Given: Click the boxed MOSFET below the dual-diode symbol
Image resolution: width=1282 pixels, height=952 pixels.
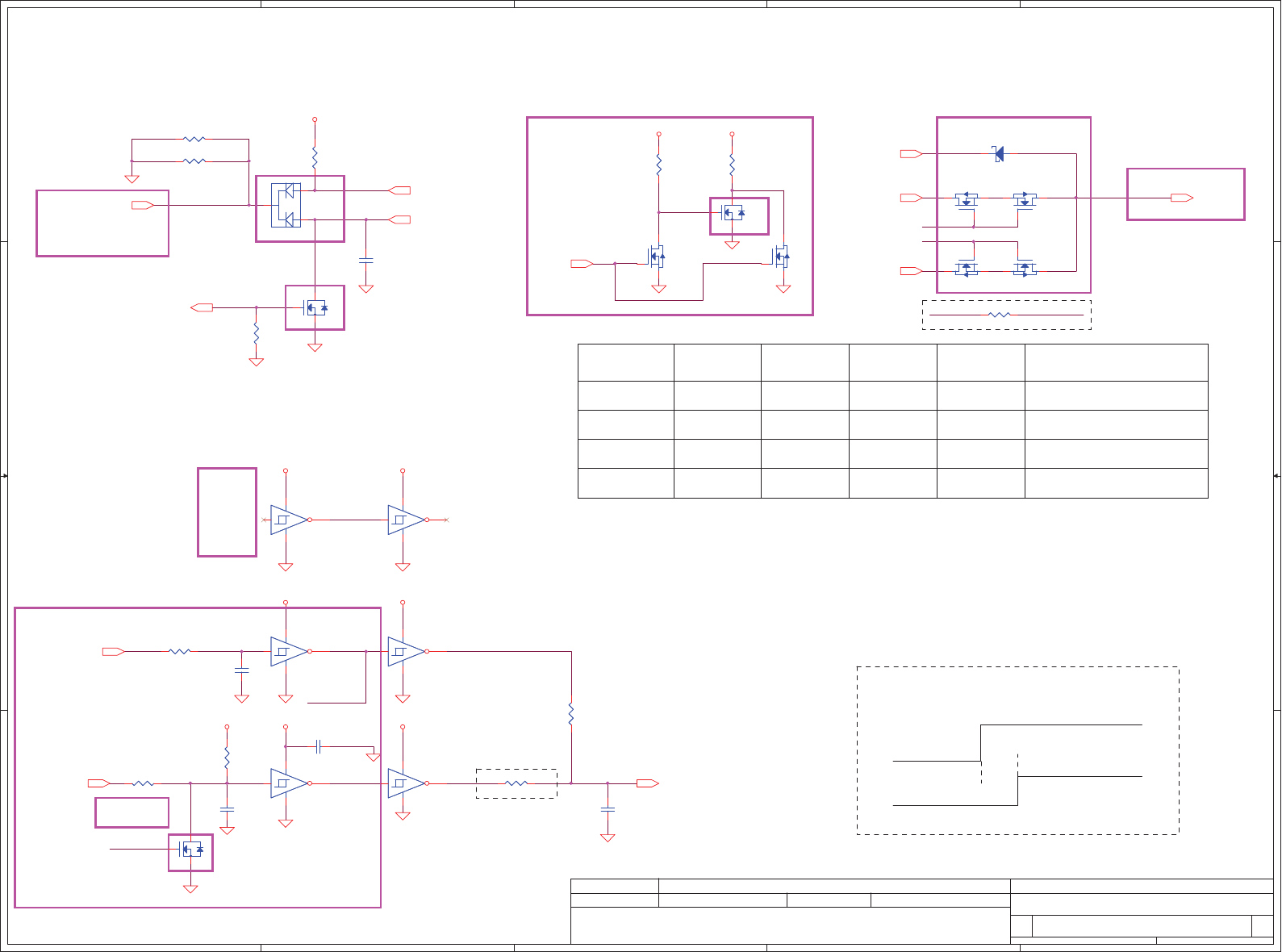Looking at the screenshot, I should tap(315, 307).
